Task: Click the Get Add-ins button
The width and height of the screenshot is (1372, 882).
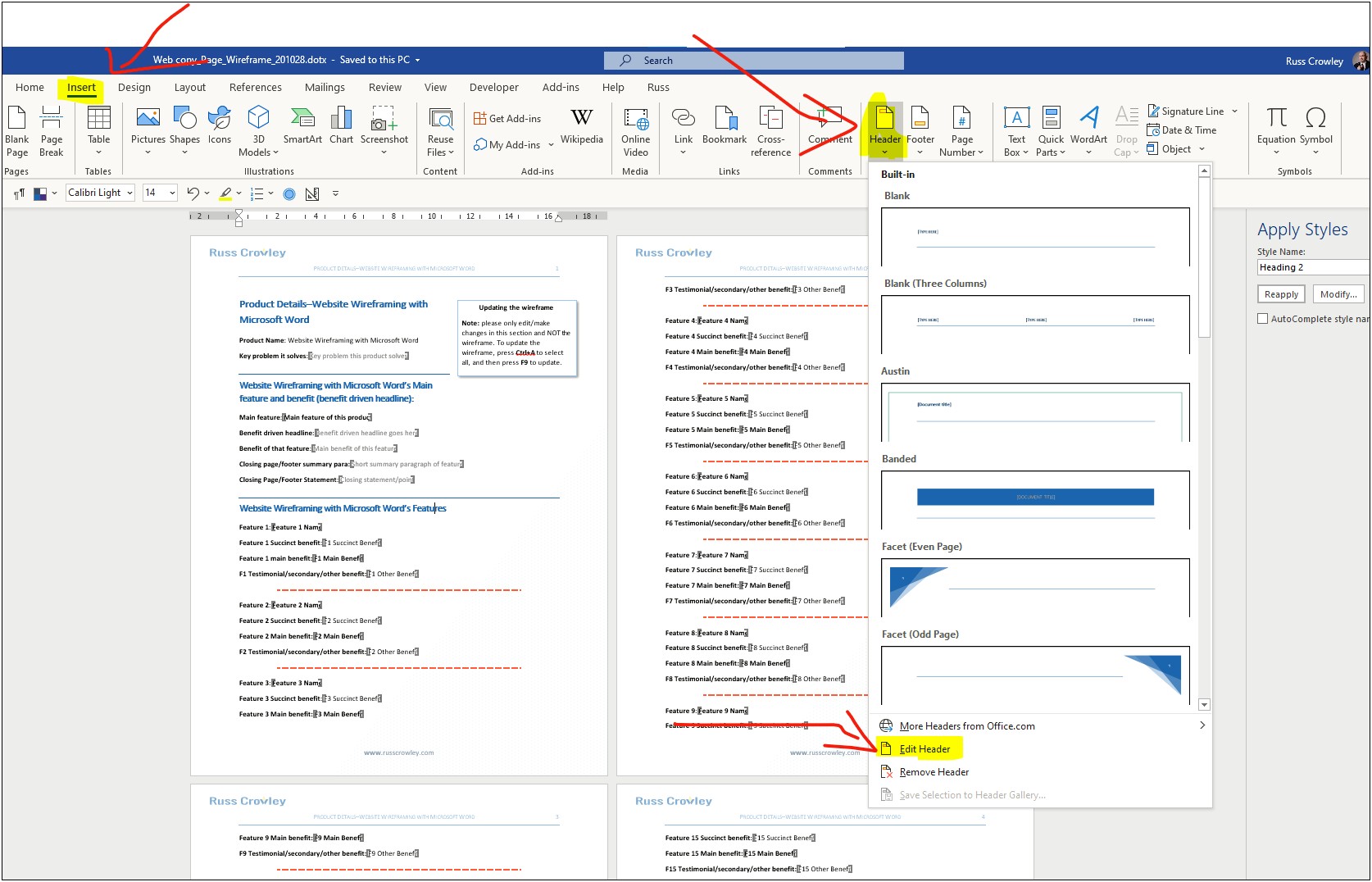Action: pos(507,119)
